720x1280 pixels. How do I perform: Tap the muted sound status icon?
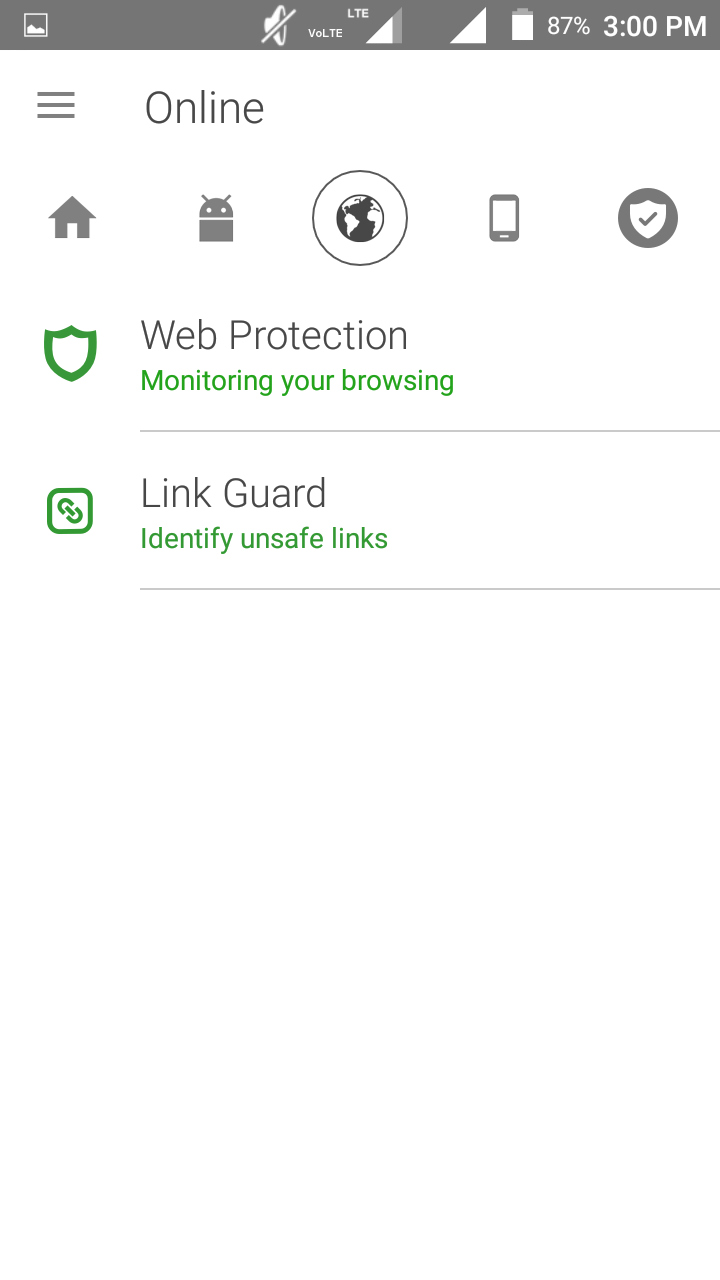point(278,25)
